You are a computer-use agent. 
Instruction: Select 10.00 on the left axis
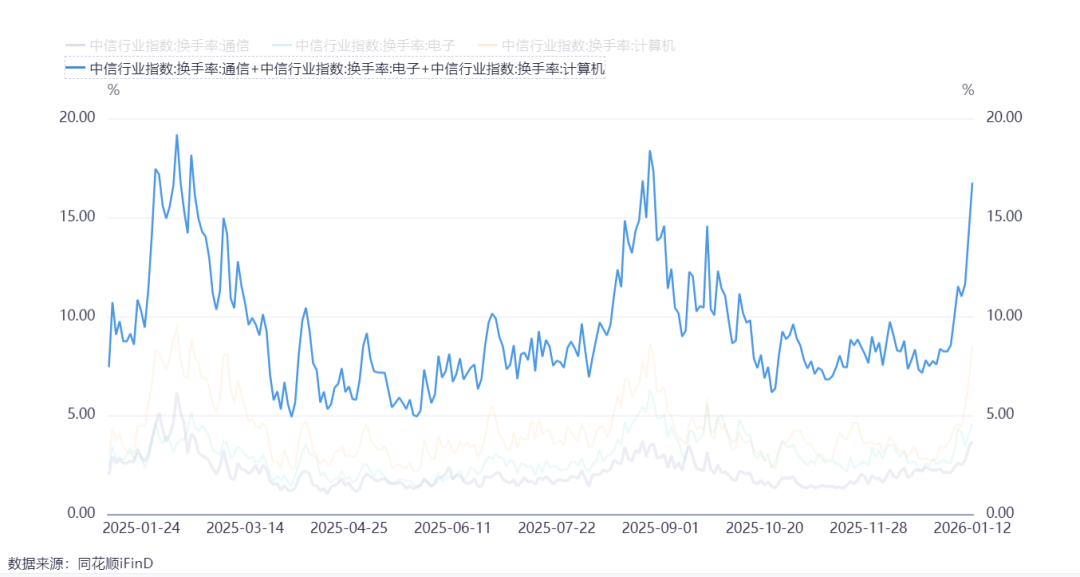click(x=77, y=315)
